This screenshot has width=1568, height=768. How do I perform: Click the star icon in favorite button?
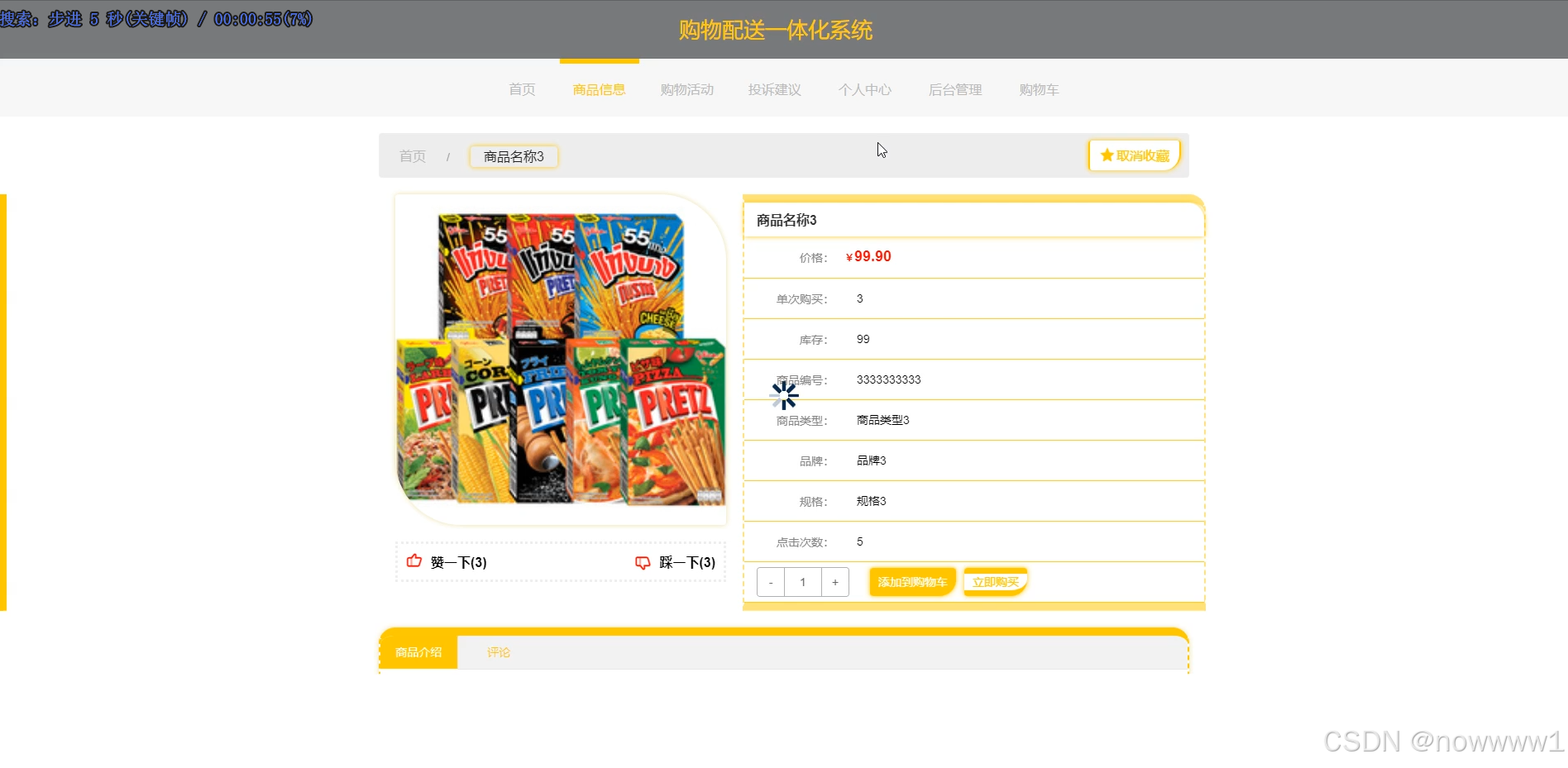(x=1107, y=155)
